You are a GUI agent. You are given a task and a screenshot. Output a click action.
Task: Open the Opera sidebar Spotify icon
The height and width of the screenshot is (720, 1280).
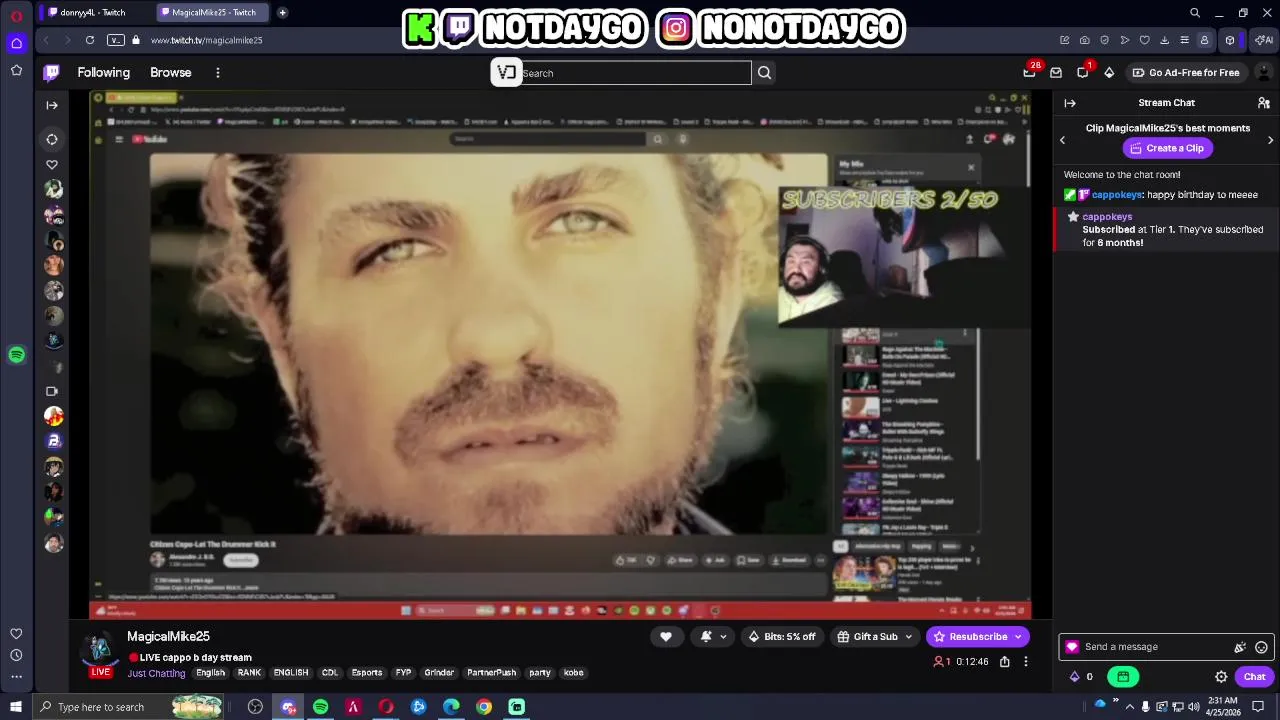[17, 355]
